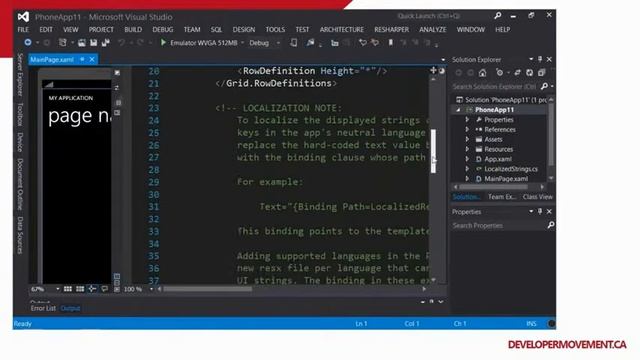Click the New Project toolbar icon
Screen dimensions: 640x360
click(62, 42)
